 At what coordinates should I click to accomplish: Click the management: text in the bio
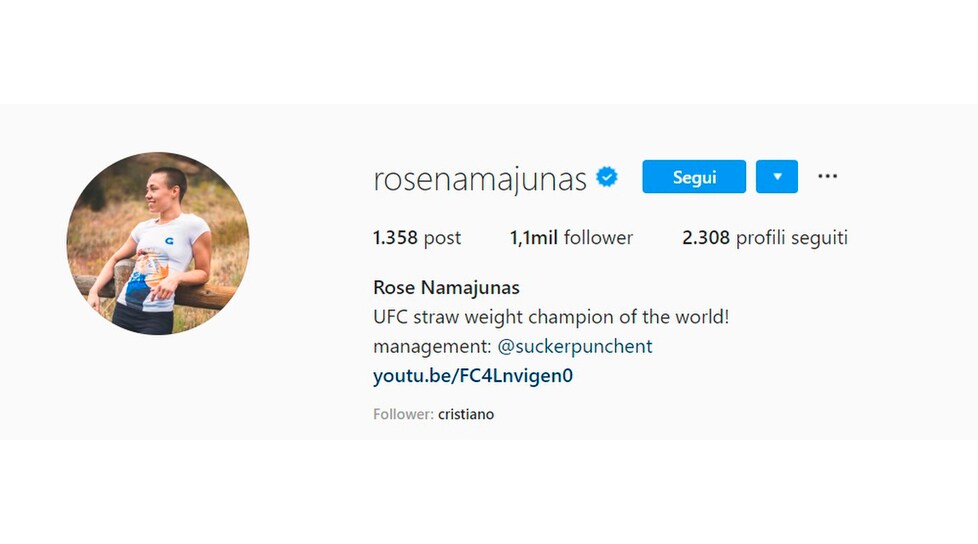432,346
